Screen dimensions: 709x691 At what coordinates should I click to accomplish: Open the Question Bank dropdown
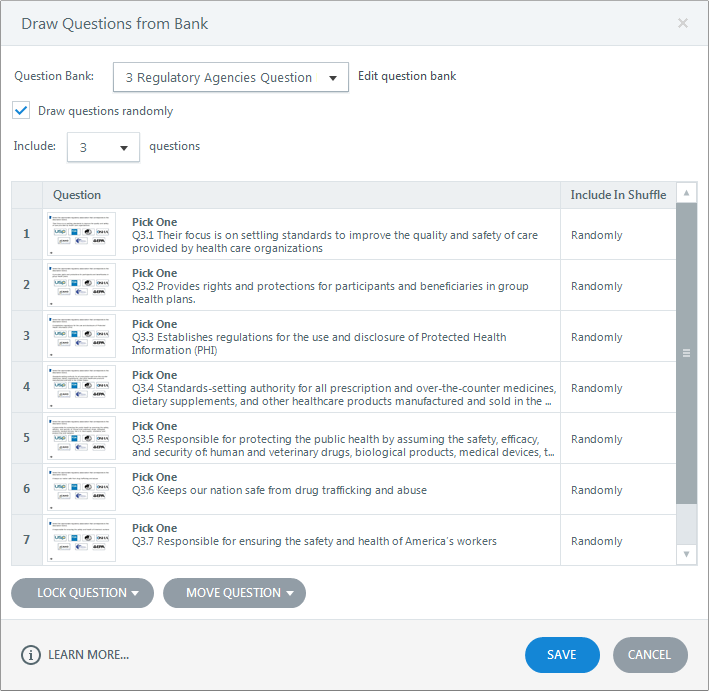[x=231, y=77]
